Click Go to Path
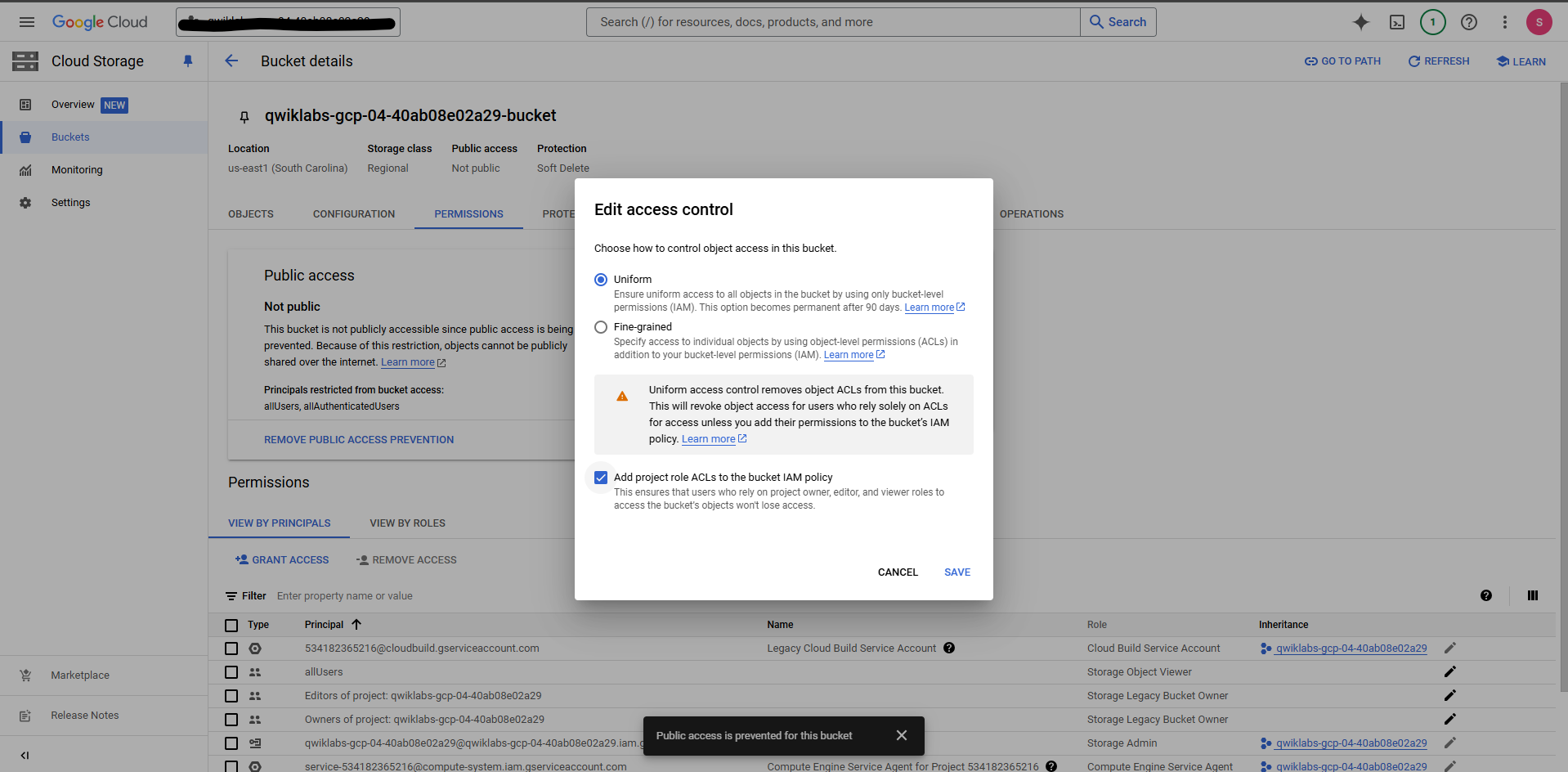 click(x=1342, y=61)
